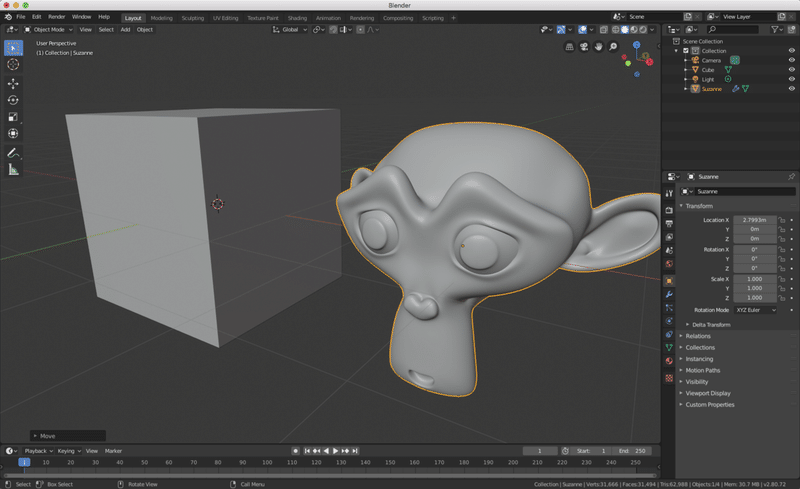Click the Add menu button in viewport header
800x489 pixels.
pos(125,29)
